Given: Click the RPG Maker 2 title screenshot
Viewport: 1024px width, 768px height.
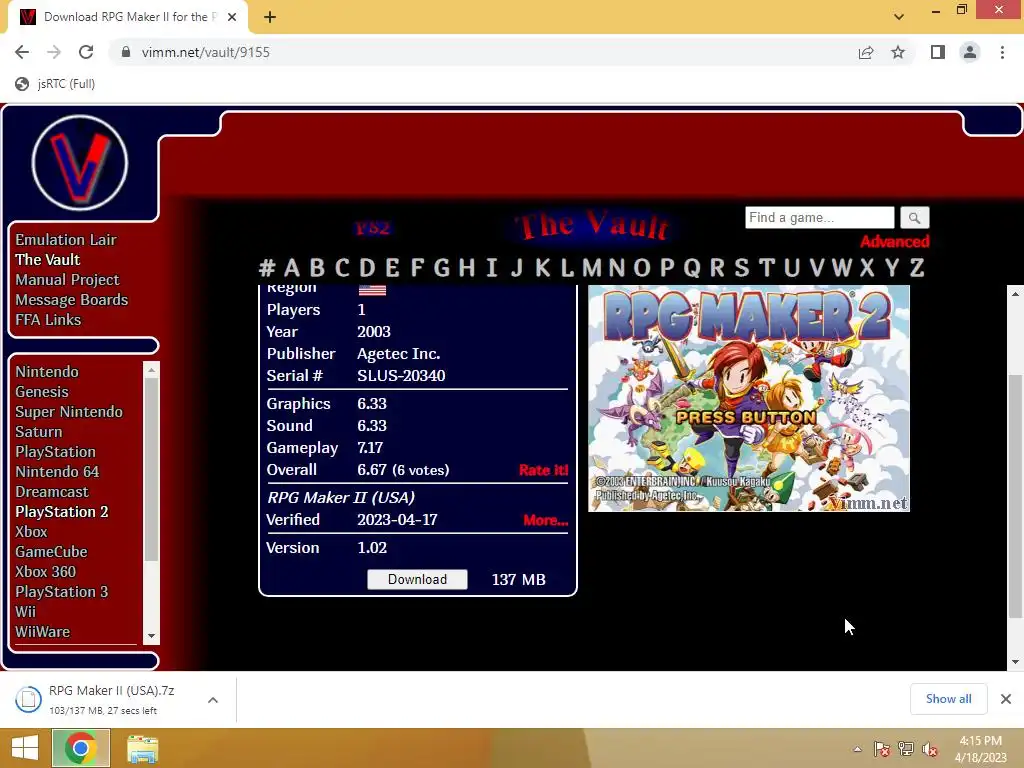Looking at the screenshot, I should 748,398.
